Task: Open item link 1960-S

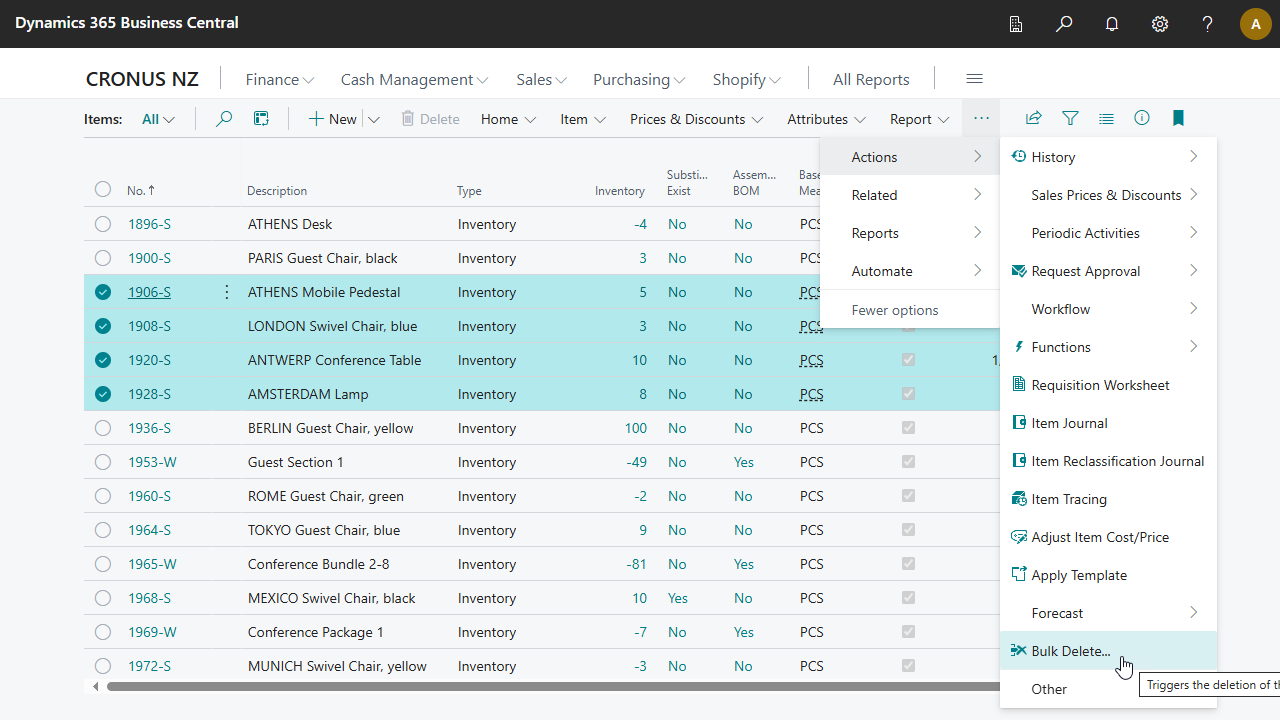Action: coord(149,496)
